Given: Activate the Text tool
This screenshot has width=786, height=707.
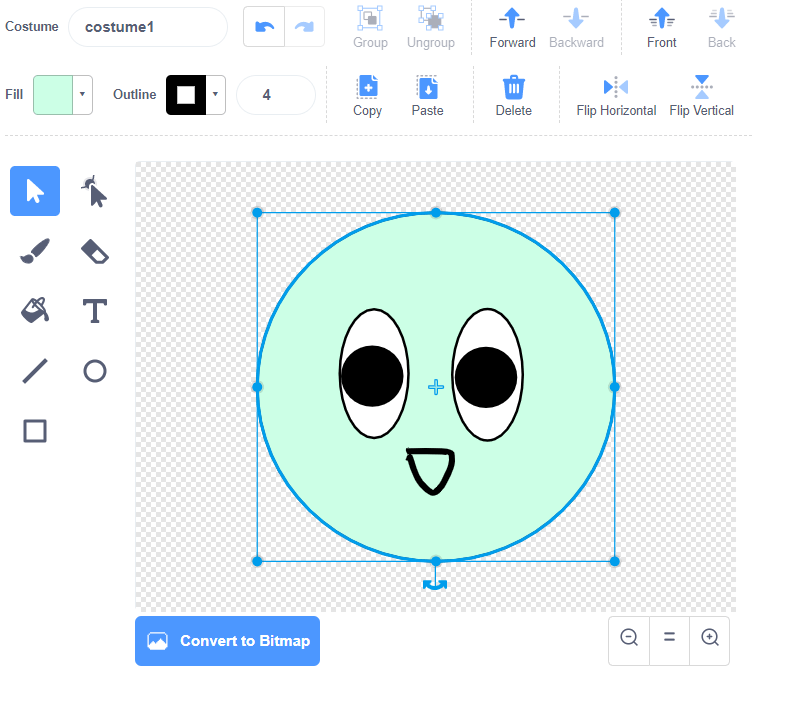Looking at the screenshot, I should 94,311.
